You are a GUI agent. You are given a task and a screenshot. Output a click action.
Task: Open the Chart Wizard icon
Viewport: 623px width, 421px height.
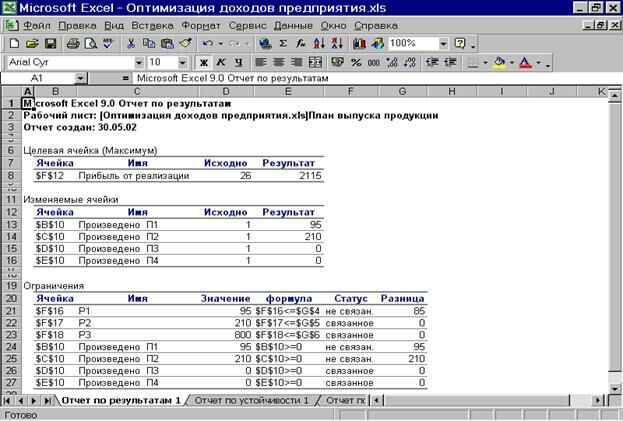tap(359, 44)
